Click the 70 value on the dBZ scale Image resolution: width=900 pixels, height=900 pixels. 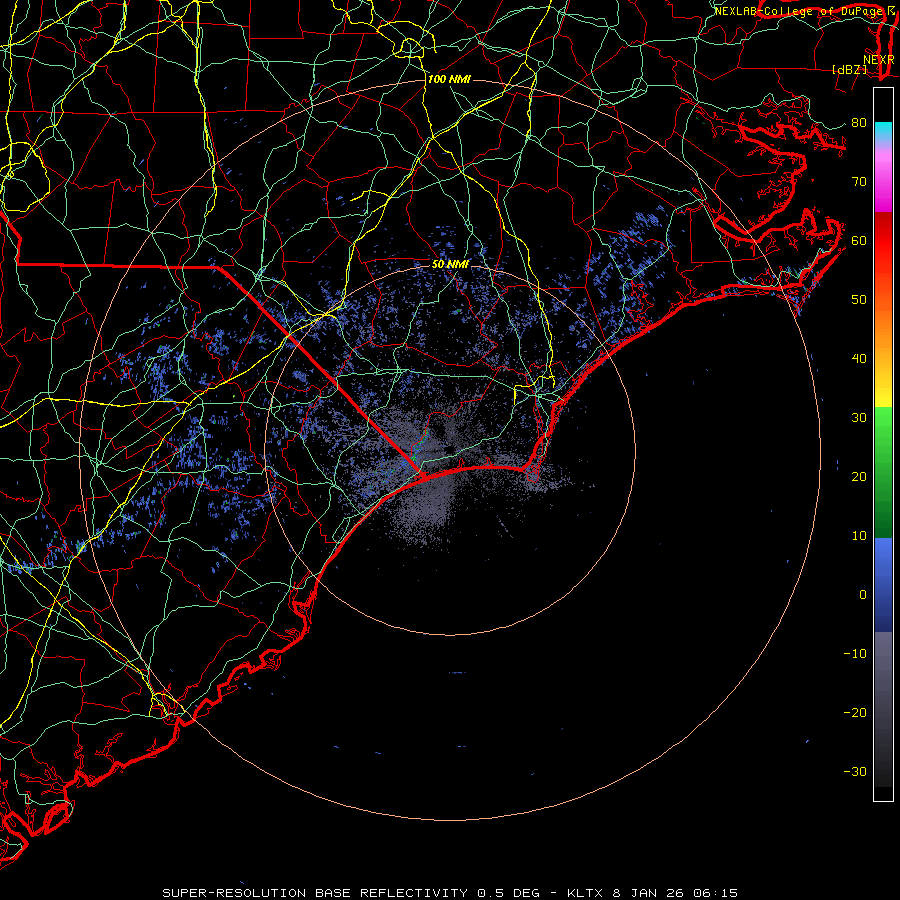pyautogui.click(x=859, y=181)
